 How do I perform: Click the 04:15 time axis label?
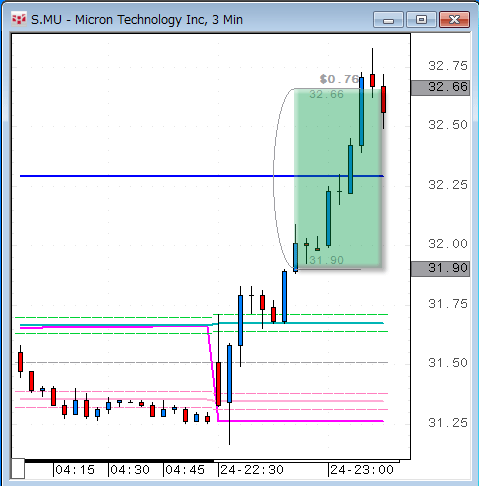click(x=75, y=470)
